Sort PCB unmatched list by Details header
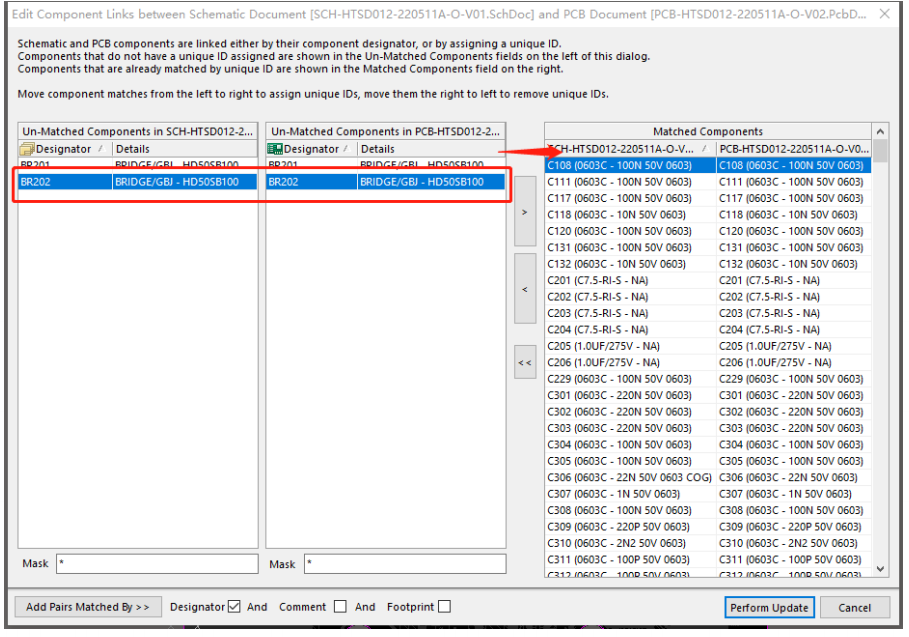Screen dimensions: 909x637 tap(430, 149)
